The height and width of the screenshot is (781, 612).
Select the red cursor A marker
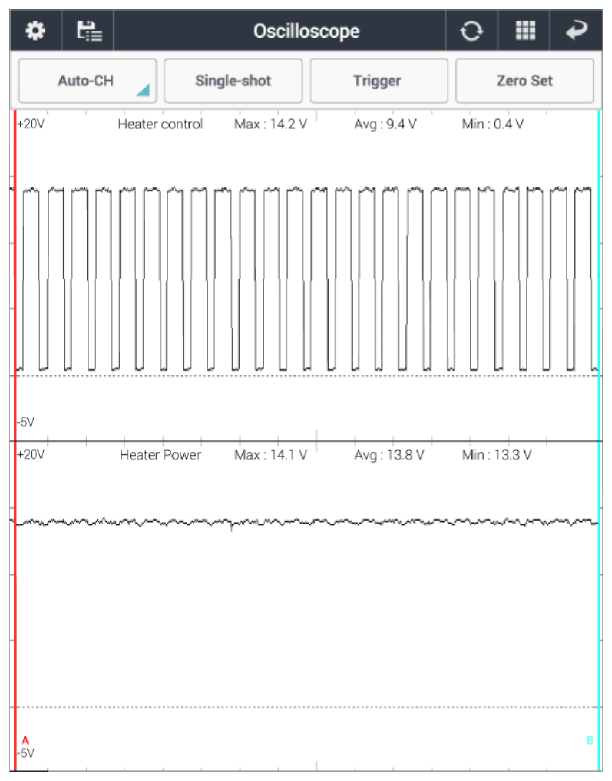[x=24, y=740]
